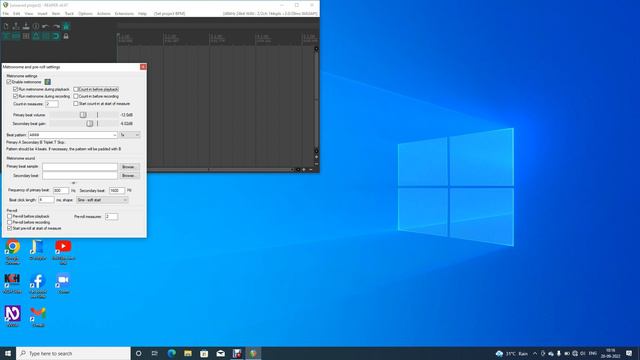Image resolution: width=640 pixels, height=360 pixels.
Task: Open the Insert menu
Action: (x=42, y=13)
